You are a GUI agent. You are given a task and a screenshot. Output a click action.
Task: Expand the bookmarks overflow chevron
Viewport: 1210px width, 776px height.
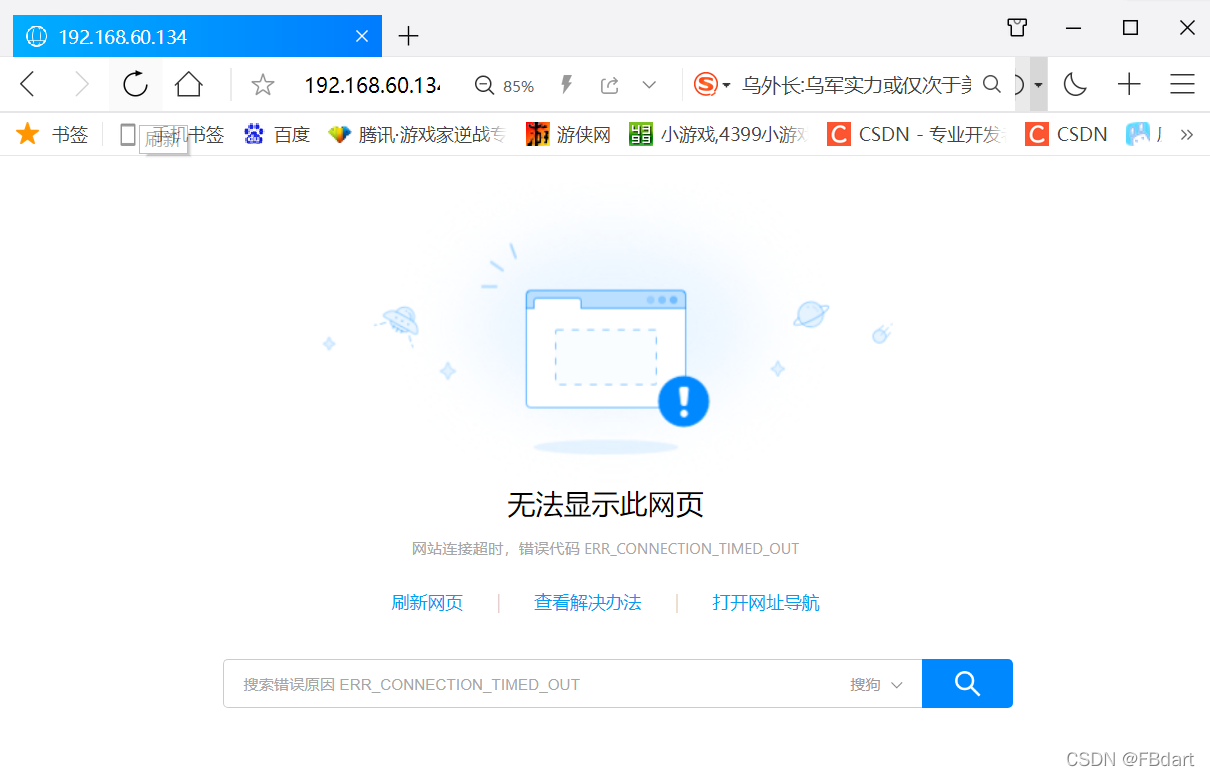click(x=1186, y=133)
